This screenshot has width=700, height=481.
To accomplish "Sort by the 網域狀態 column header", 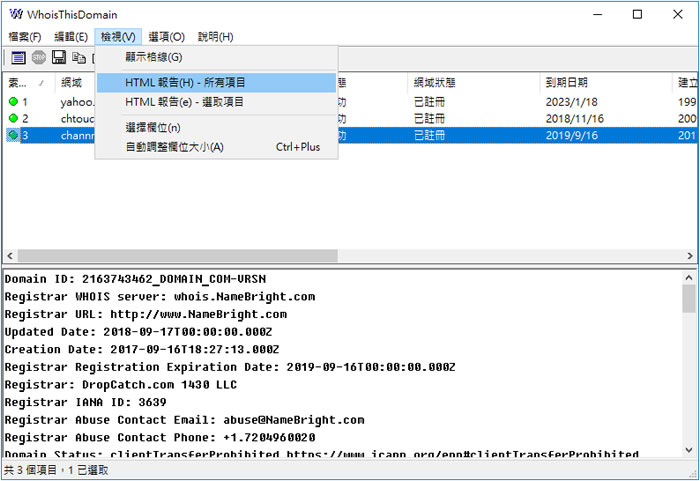I will pos(473,83).
